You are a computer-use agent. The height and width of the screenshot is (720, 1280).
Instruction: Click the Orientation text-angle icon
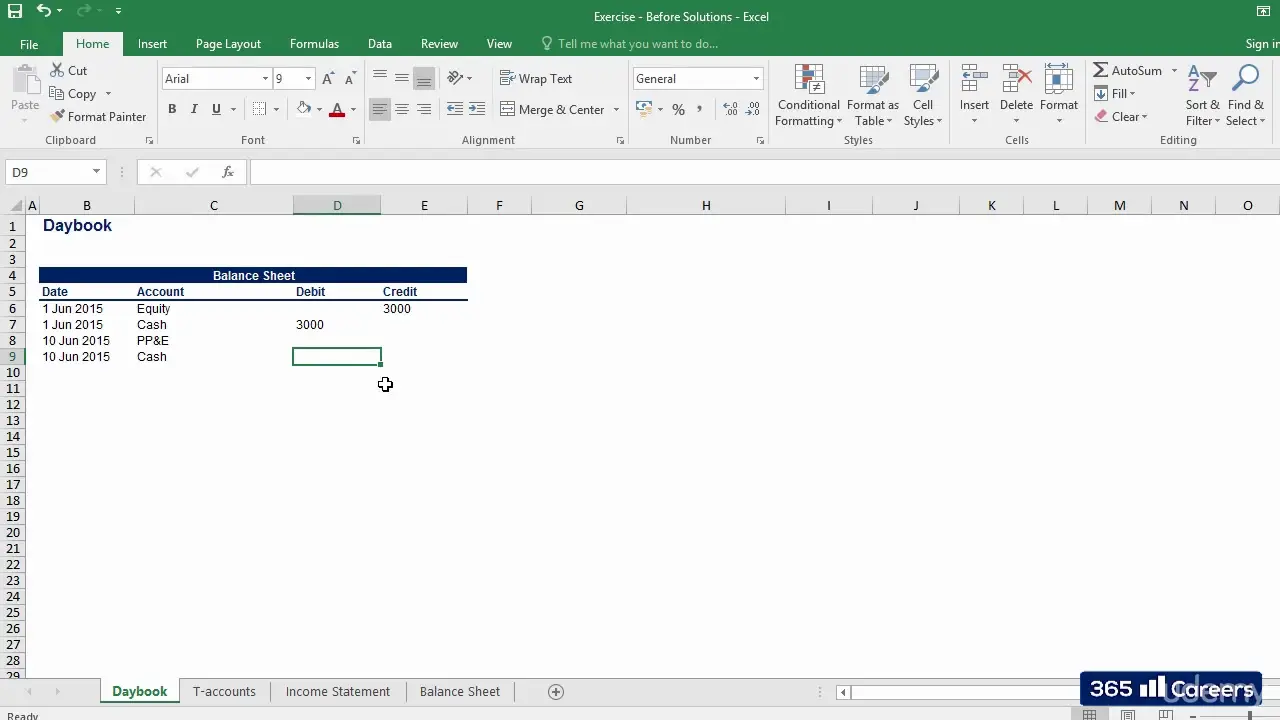click(455, 78)
